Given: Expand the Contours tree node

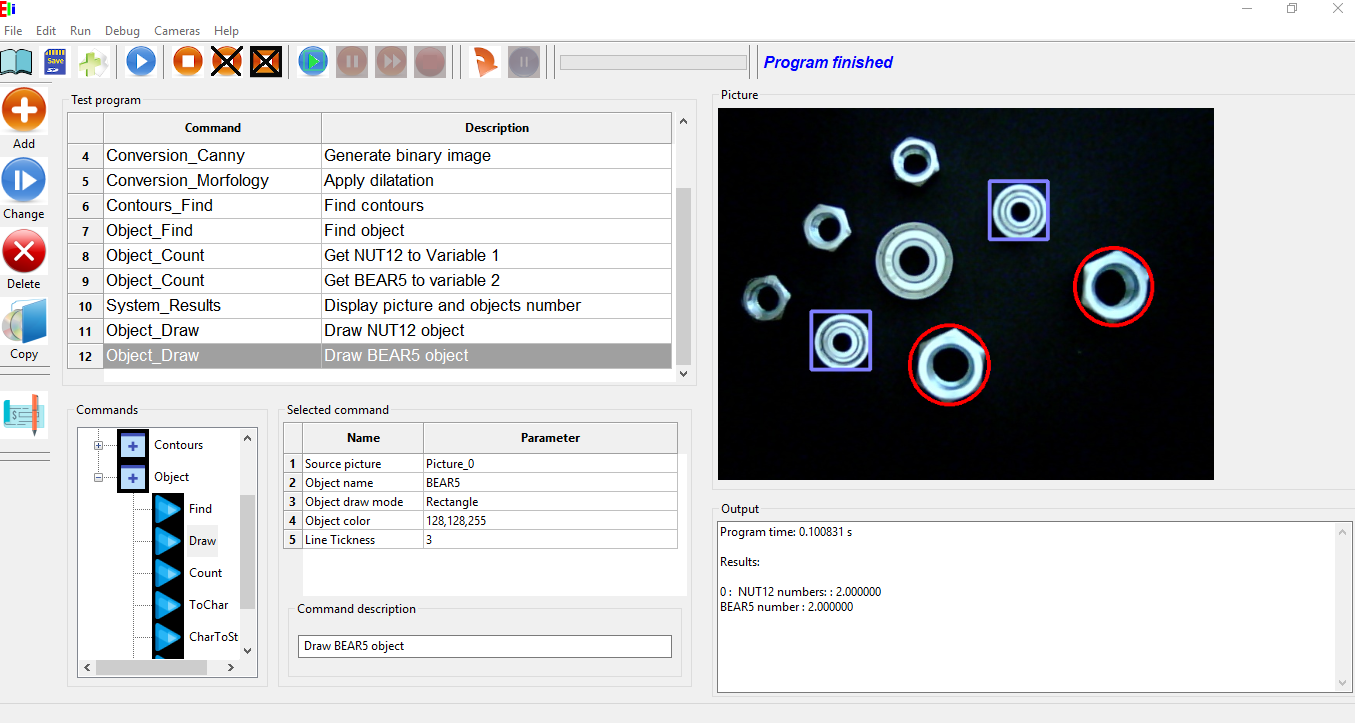Looking at the screenshot, I should tap(99, 446).
